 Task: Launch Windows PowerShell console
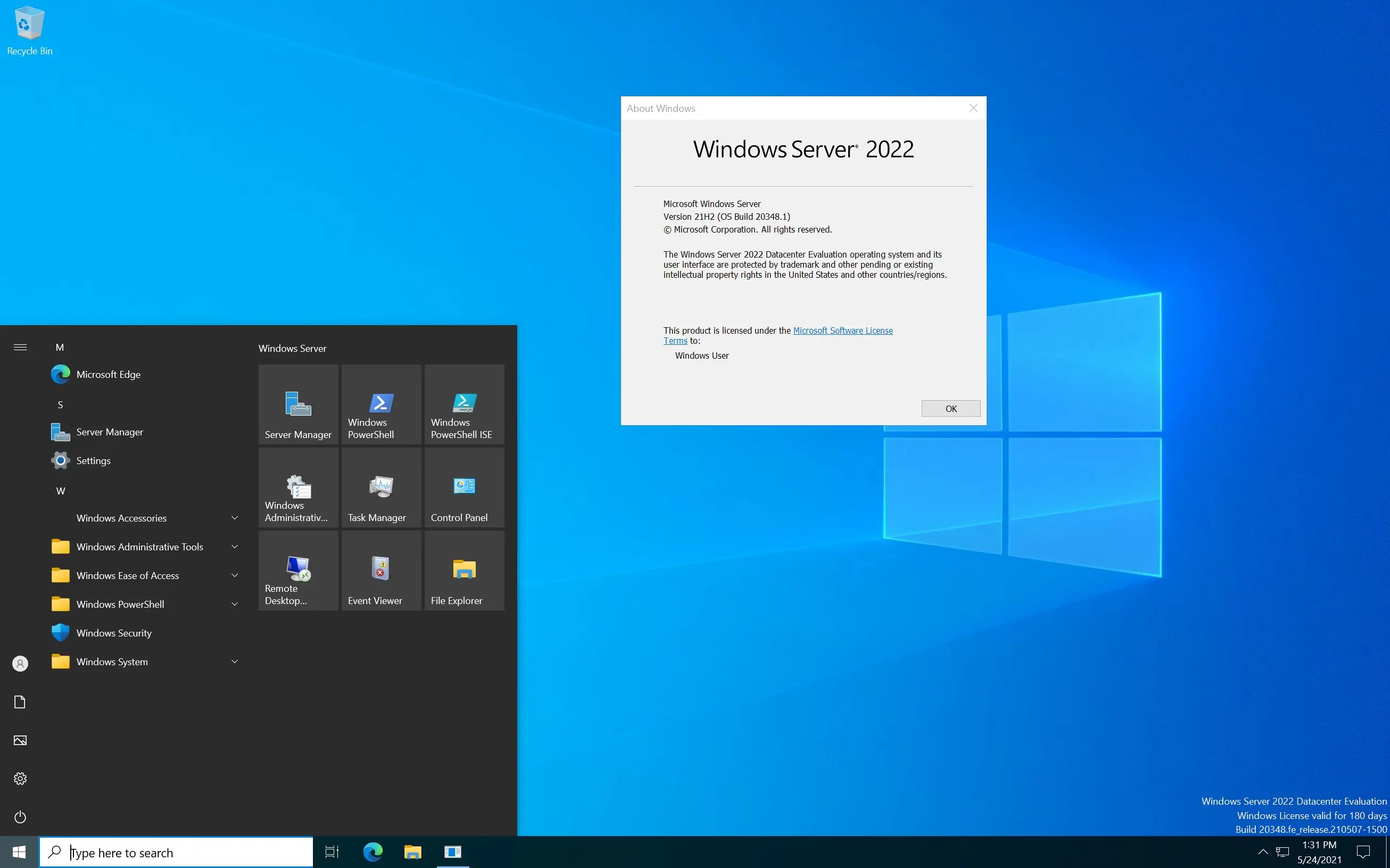tap(380, 404)
